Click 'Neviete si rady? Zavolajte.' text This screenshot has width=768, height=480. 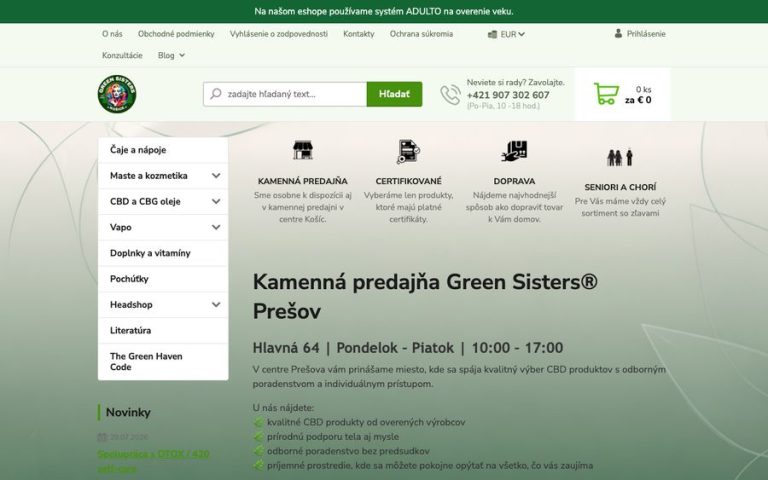(515, 82)
